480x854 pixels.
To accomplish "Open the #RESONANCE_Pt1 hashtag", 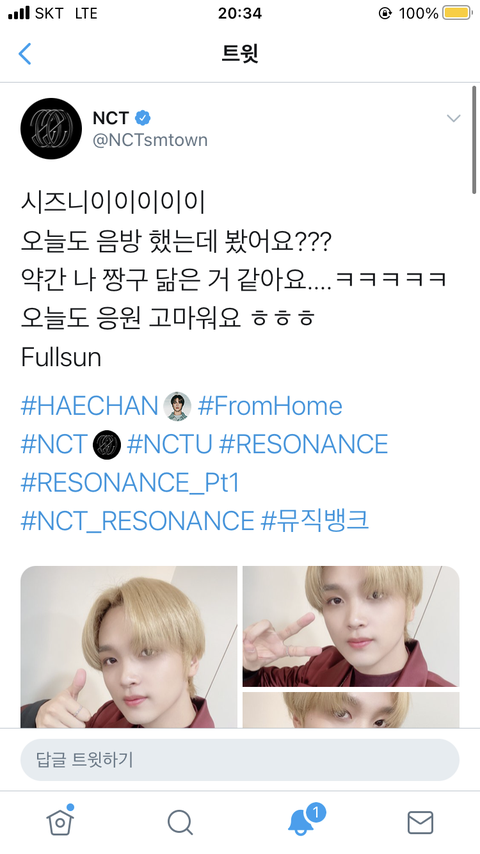I will [130, 483].
